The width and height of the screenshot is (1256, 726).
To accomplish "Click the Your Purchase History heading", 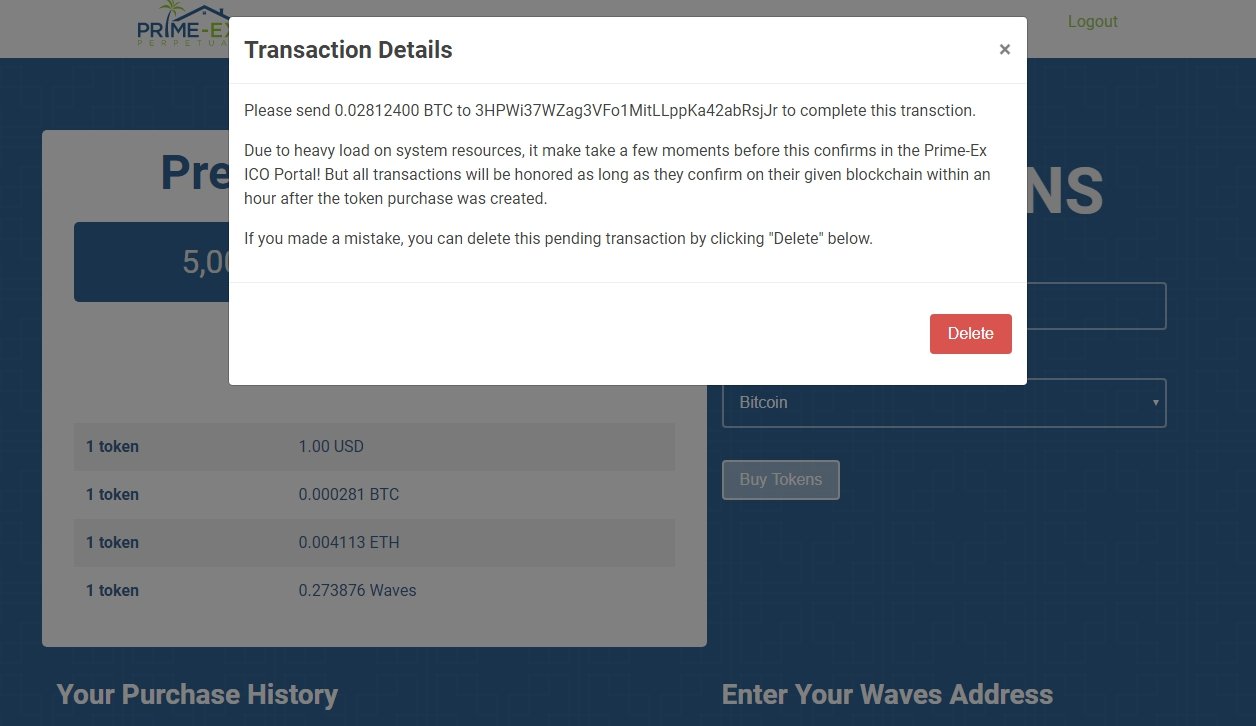I will tap(197, 694).
